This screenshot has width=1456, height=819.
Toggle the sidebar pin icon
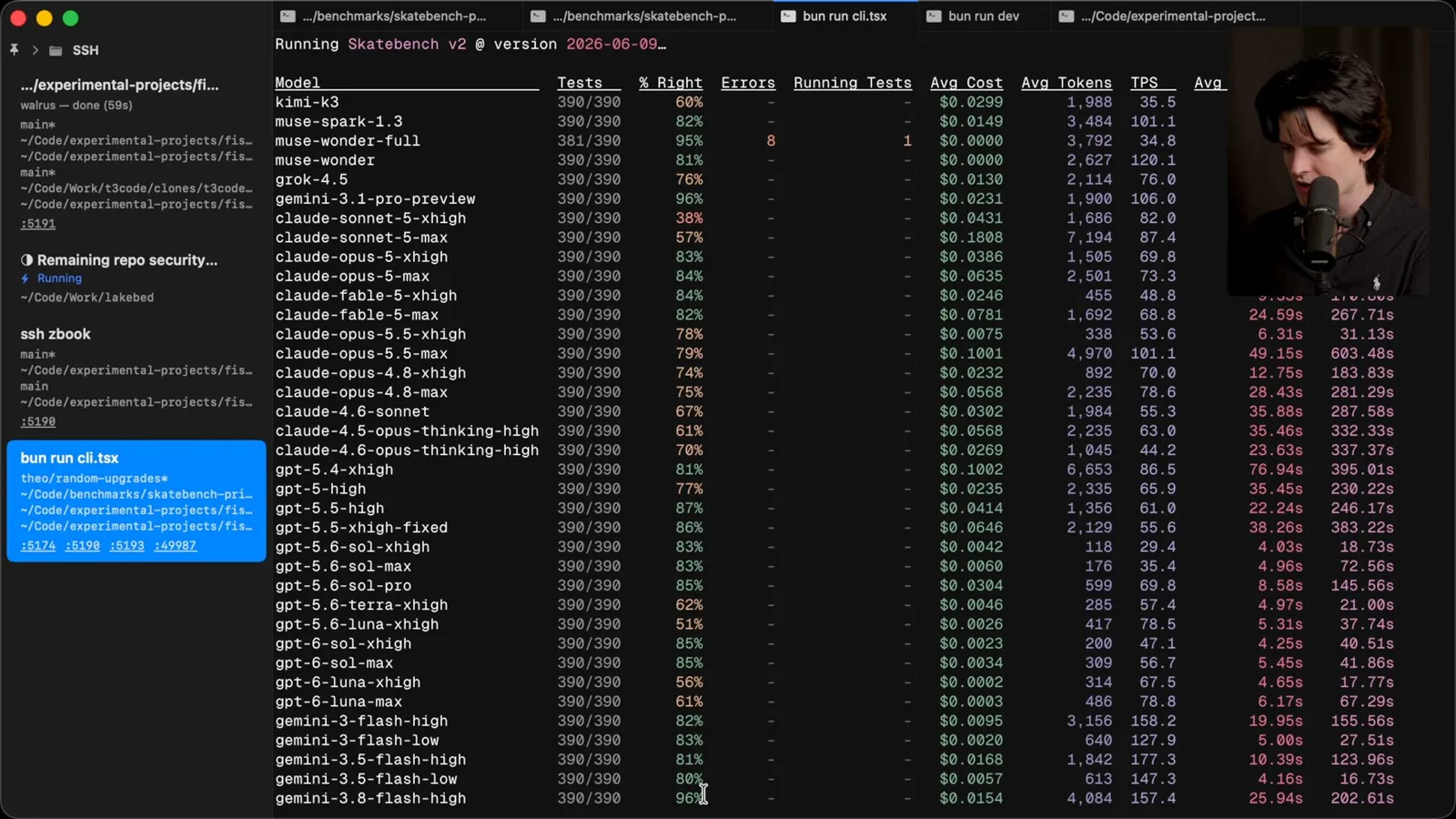pyautogui.click(x=14, y=50)
